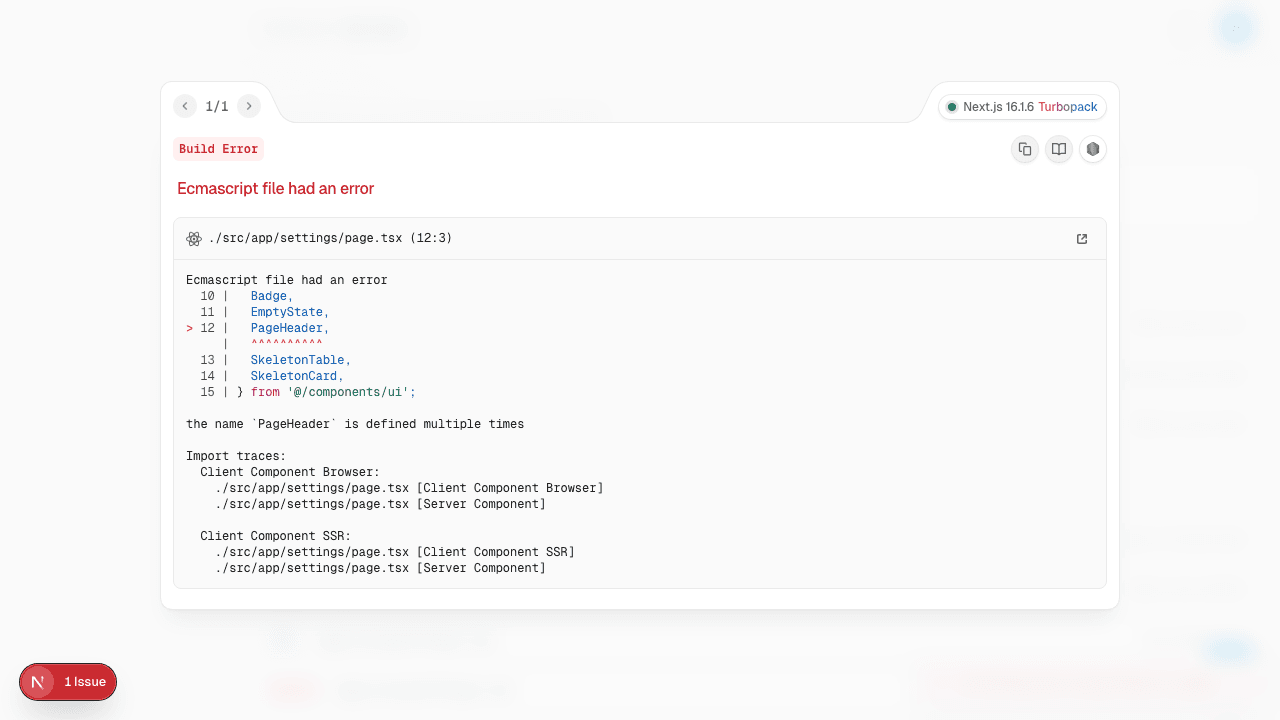Click the Ecmascript file had an error heading
Image resolution: width=1280 pixels, height=720 pixels.
click(x=275, y=188)
